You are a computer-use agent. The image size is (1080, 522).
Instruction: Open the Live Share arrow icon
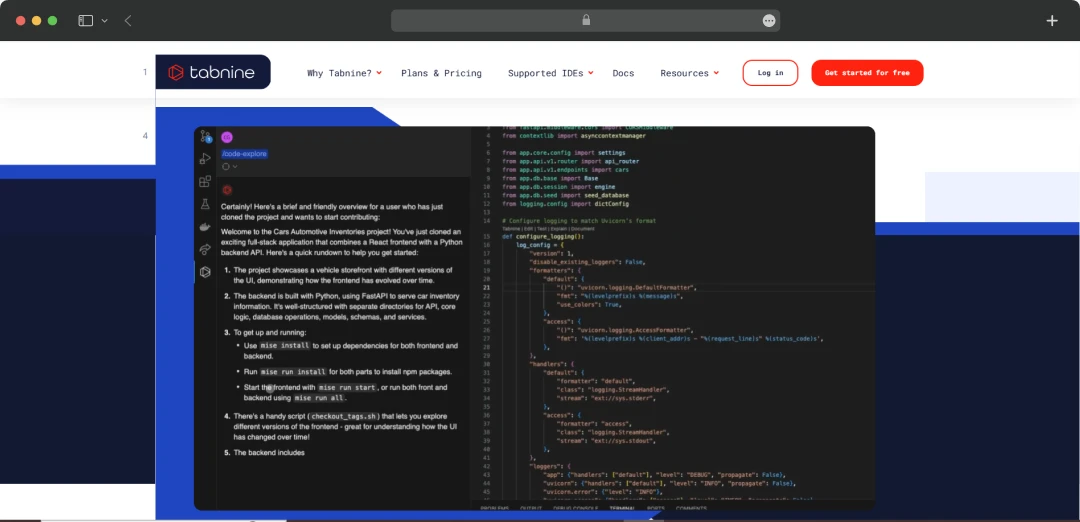(x=205, y=249)
